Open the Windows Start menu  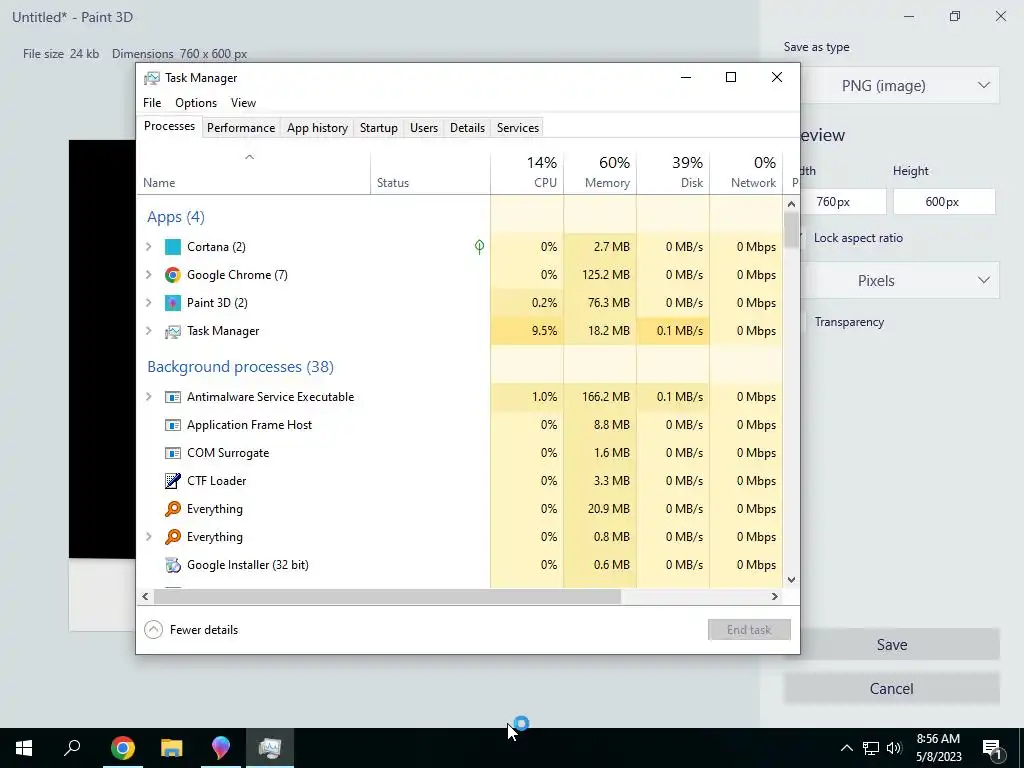click(24, 748)
